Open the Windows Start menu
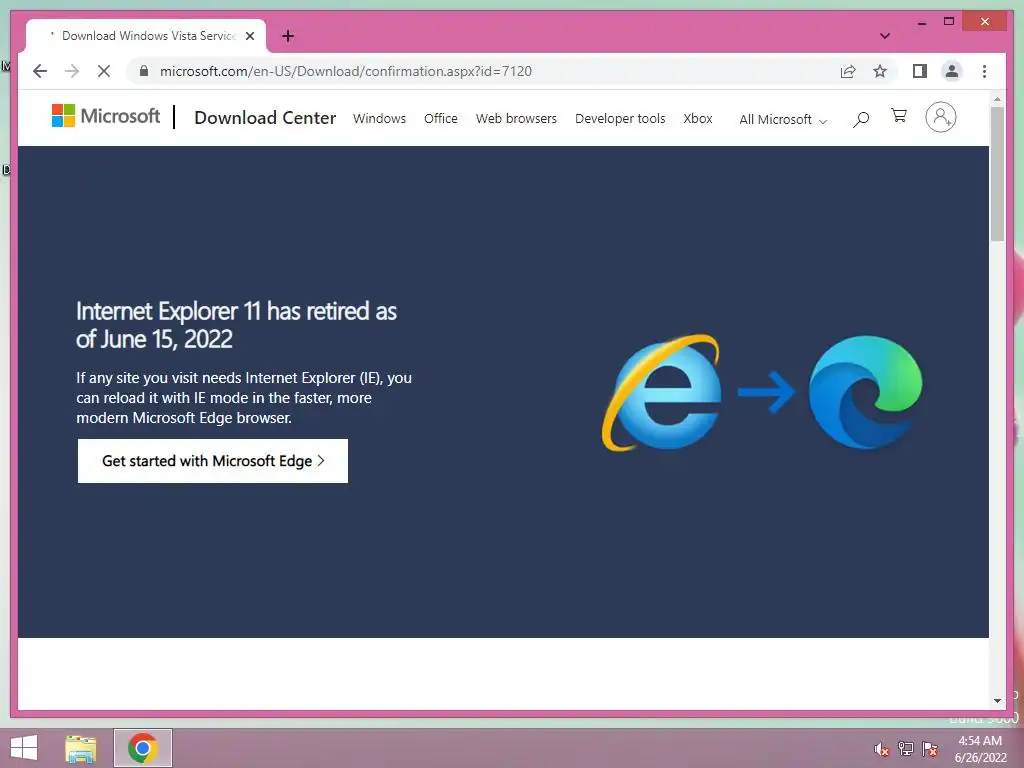 pos(24,748)
